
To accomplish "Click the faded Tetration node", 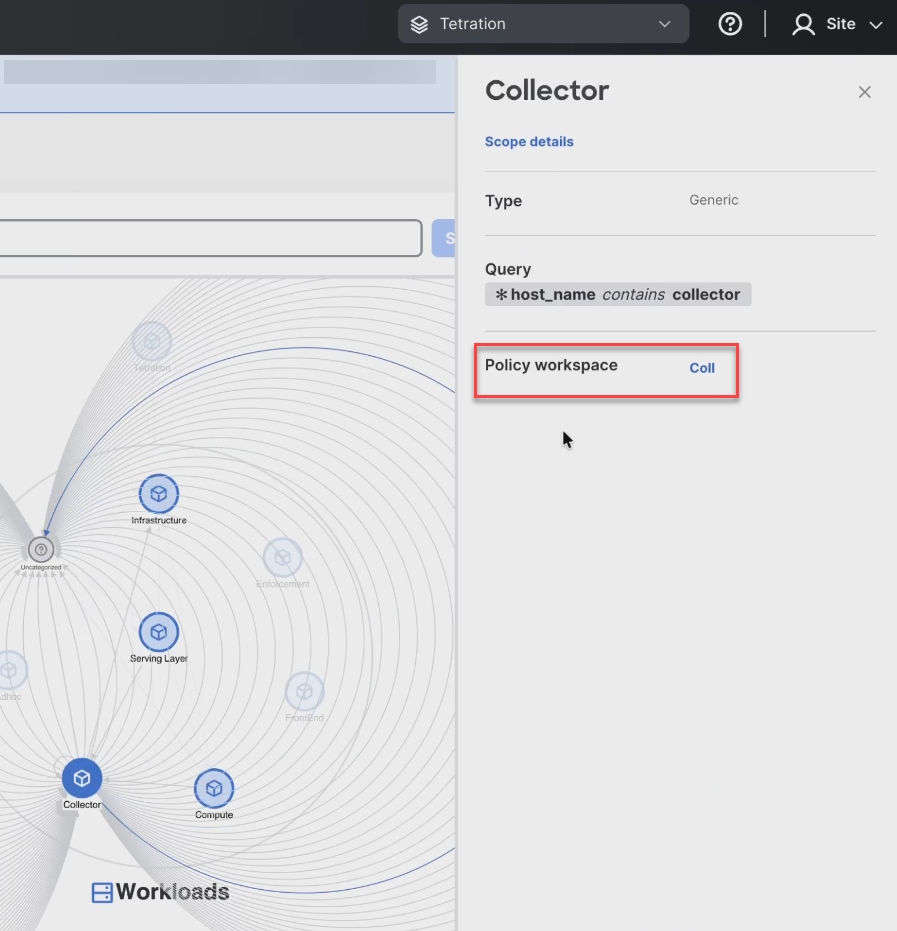I will click(x=152, y=342).
